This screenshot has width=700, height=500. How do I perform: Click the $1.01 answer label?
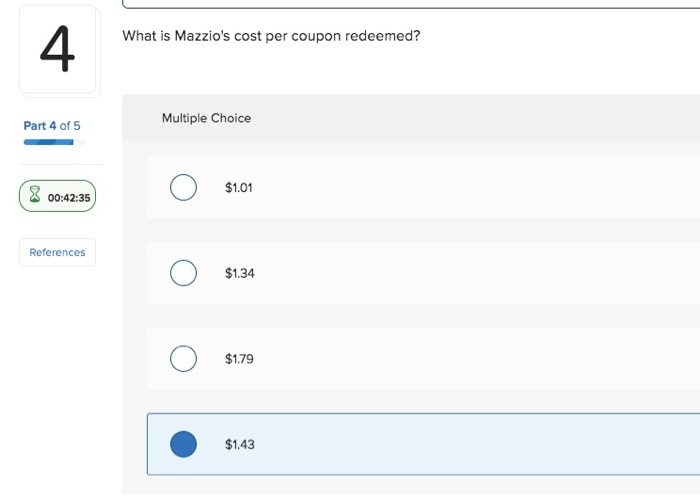click(x=239, y=187)
